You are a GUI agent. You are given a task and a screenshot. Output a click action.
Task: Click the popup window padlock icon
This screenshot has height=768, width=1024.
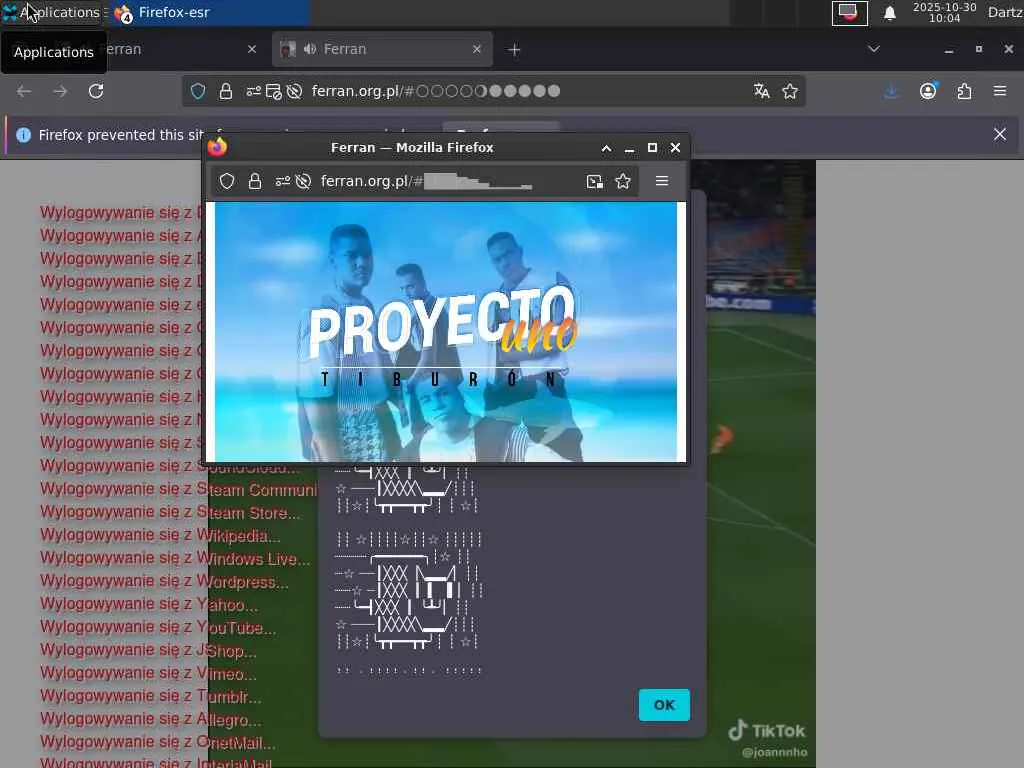pyautogui.click(x=255, y=181)
